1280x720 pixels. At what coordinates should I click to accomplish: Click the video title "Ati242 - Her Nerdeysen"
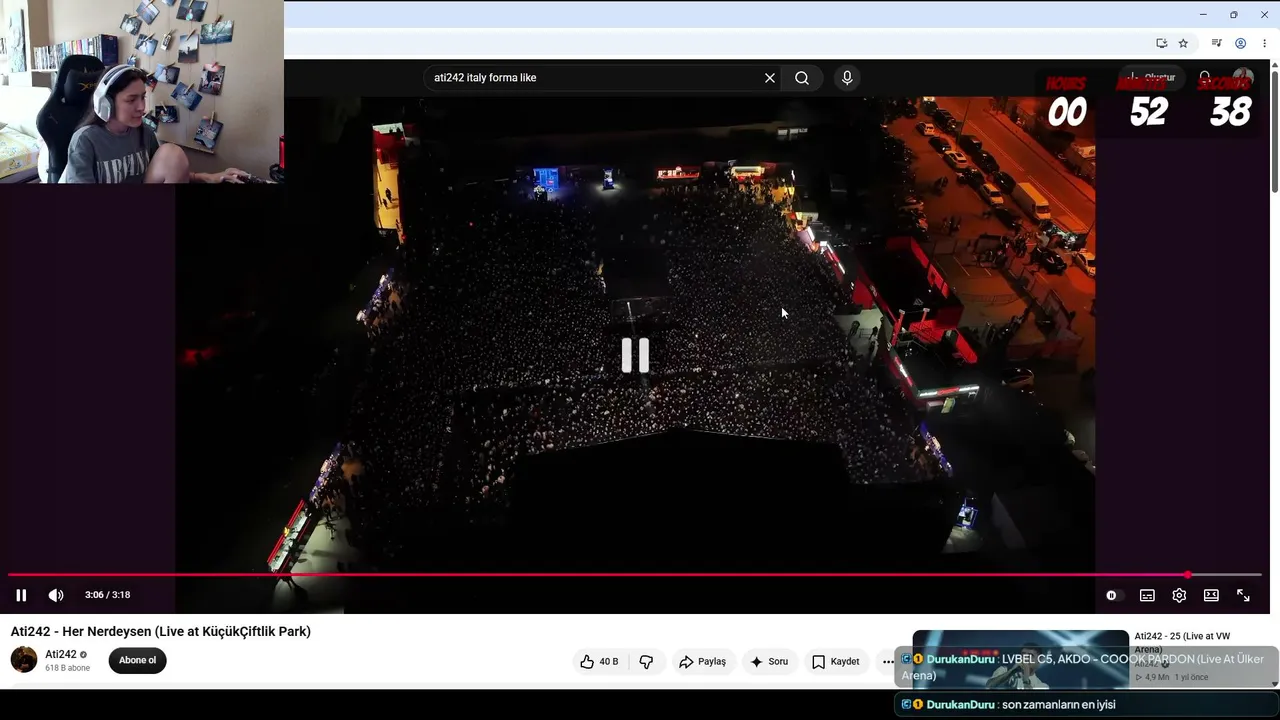(x=161, y=631)
